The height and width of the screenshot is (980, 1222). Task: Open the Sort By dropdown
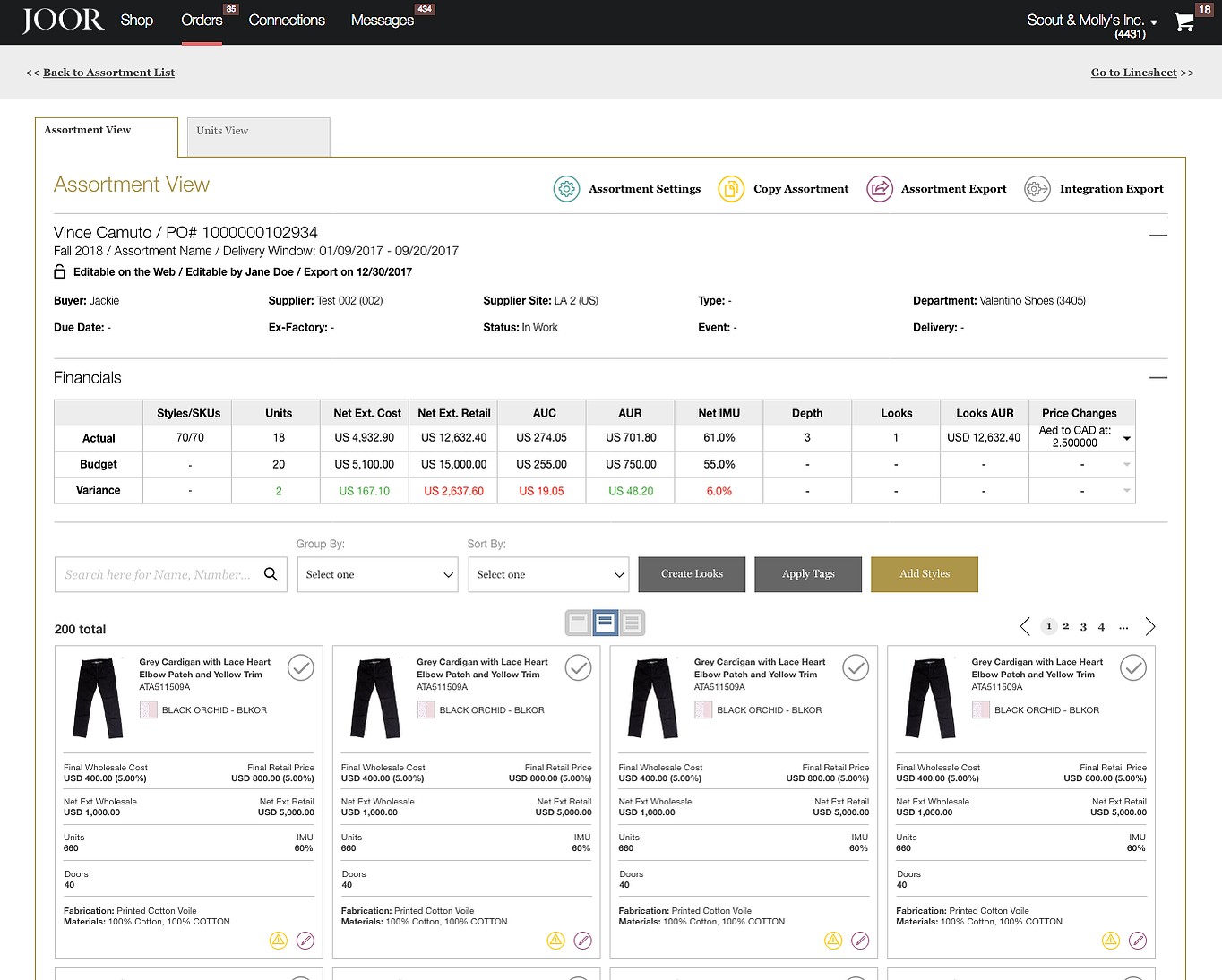coord(548,574)
